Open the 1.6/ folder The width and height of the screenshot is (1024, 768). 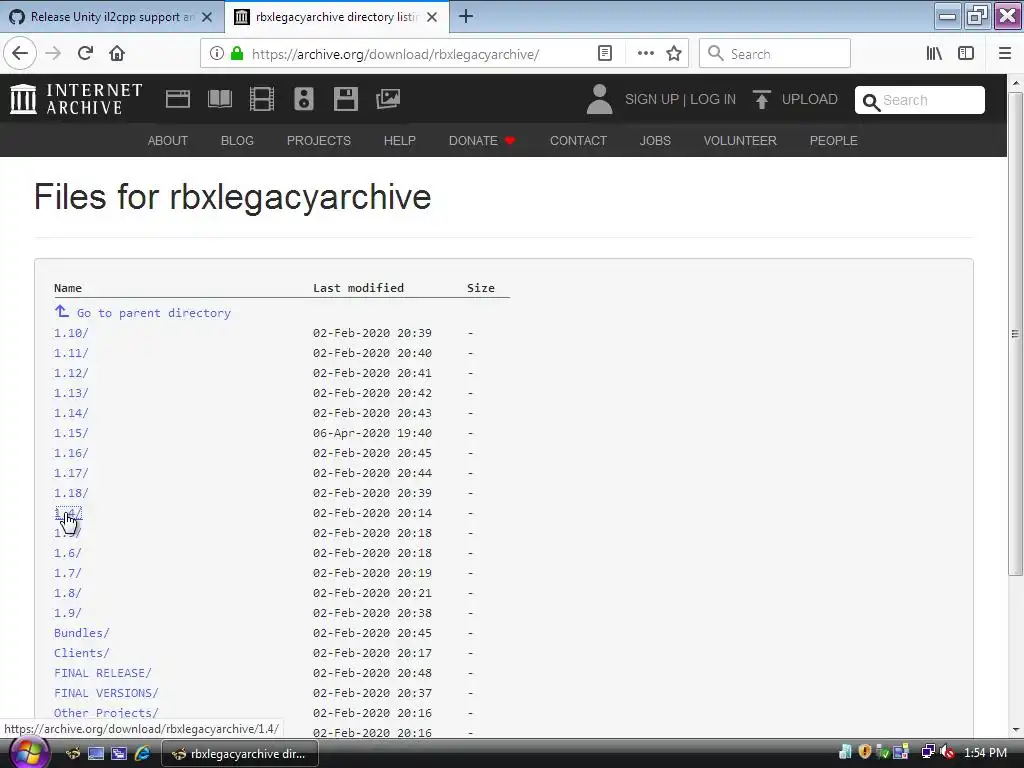coord(68,553)
